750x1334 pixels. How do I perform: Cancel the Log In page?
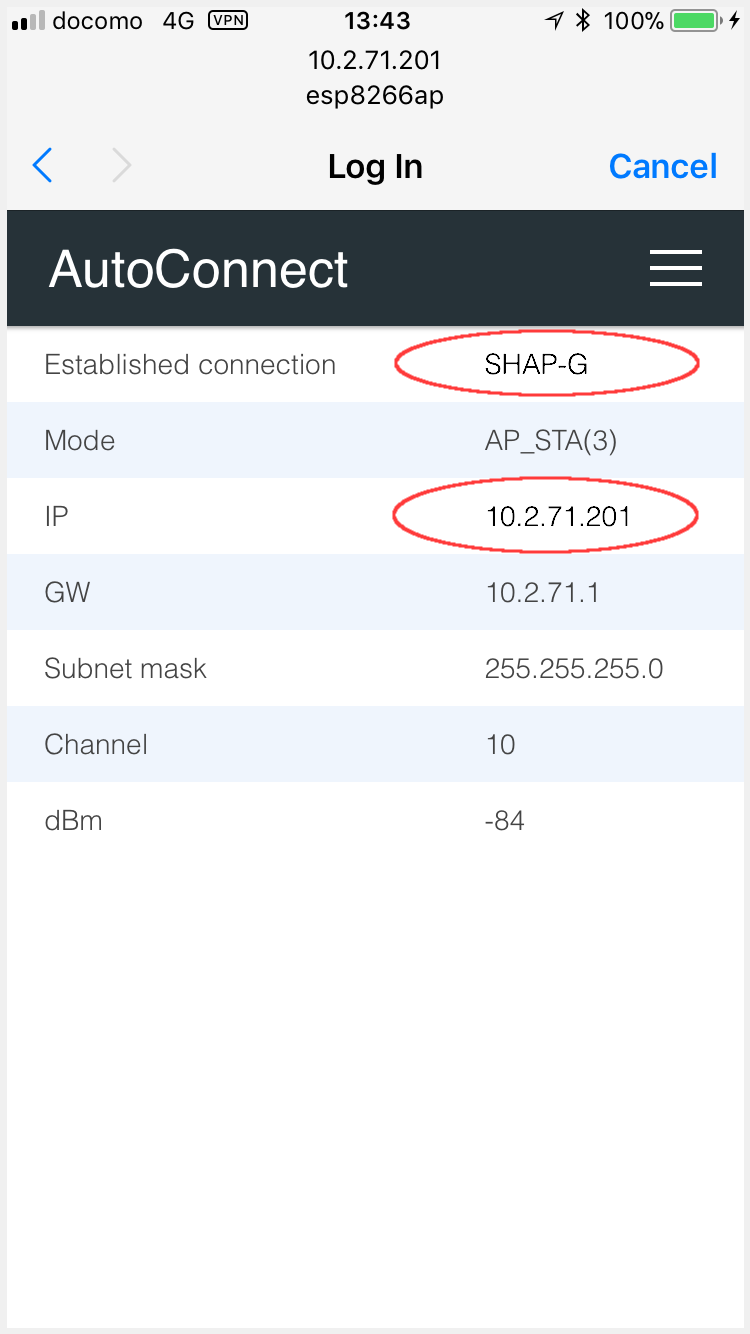pyautogui.click(x=663, y=166)
